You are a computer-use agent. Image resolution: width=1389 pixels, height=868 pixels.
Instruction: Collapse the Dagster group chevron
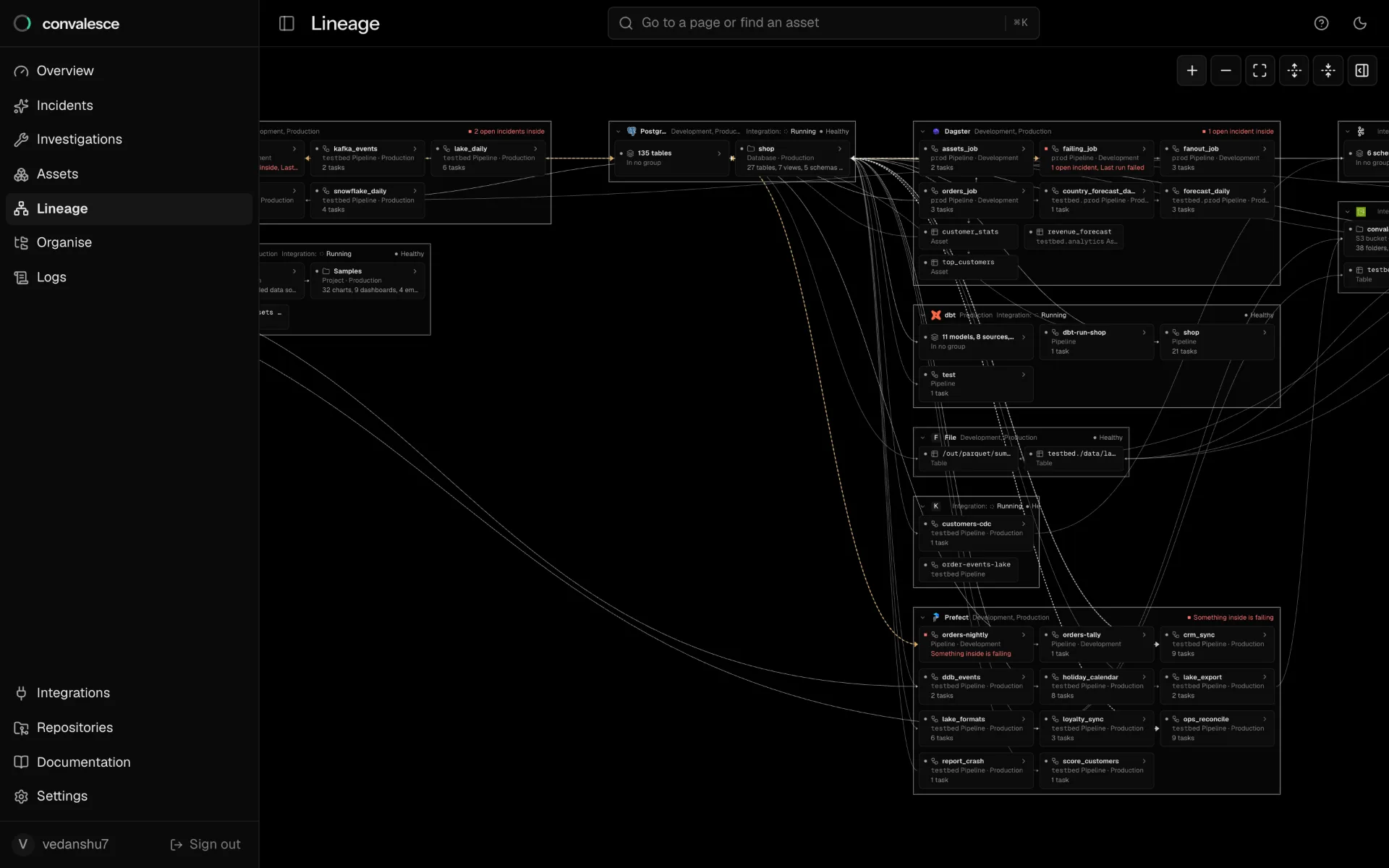point(922,132)
